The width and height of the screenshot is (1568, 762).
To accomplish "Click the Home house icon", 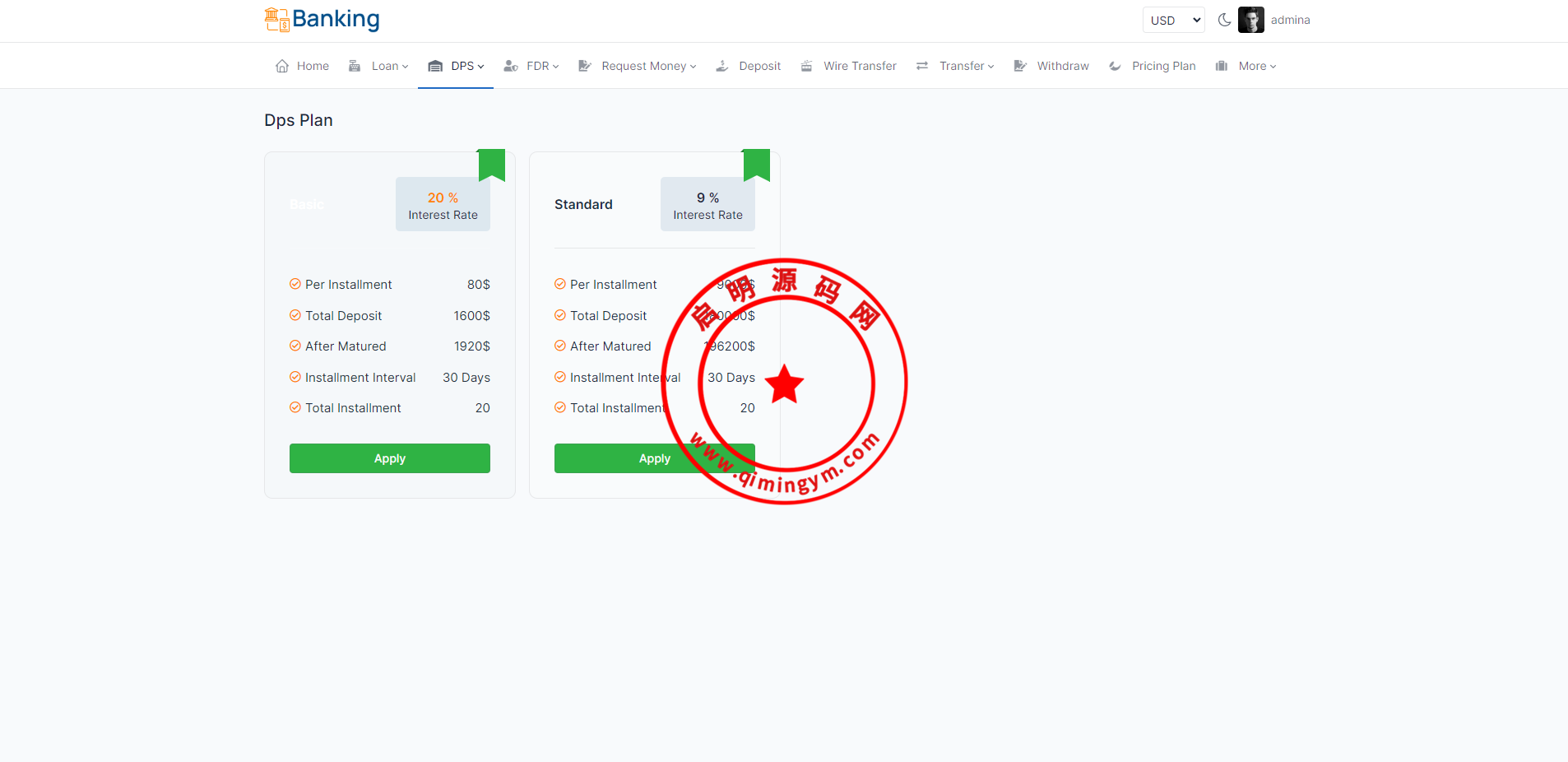I will point(282,66).
